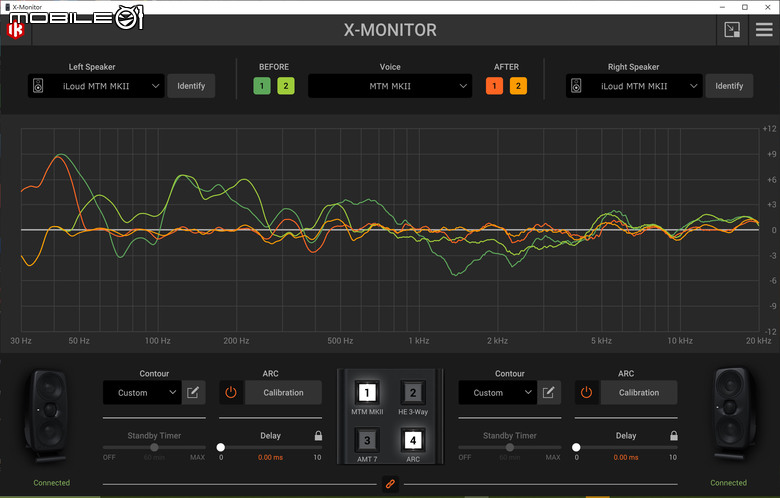The image size is (780, 498).
Task: Click the 1 kHz frequency axis label
Action: [x=419, y=341]
